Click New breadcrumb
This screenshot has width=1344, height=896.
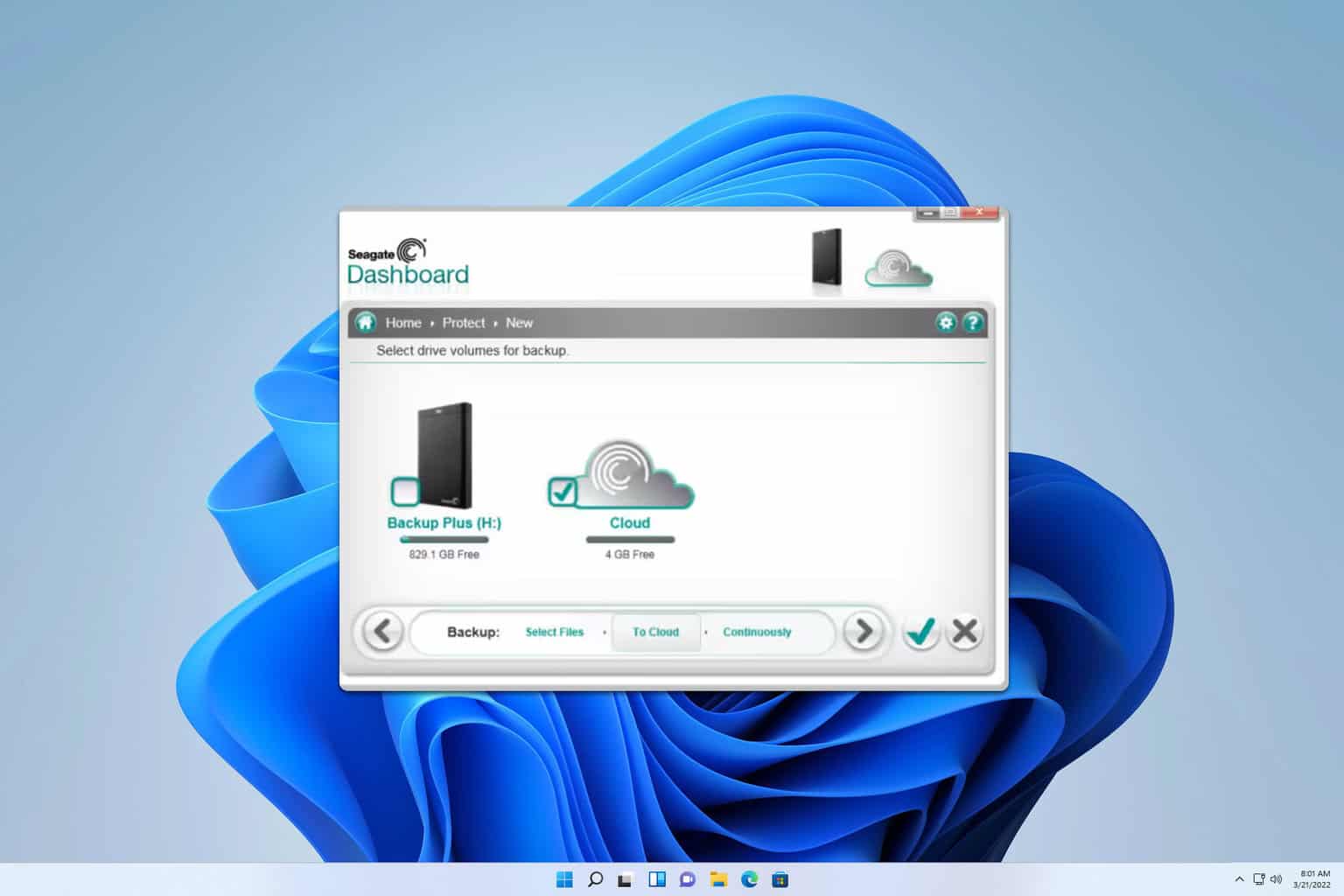(519, 323)
